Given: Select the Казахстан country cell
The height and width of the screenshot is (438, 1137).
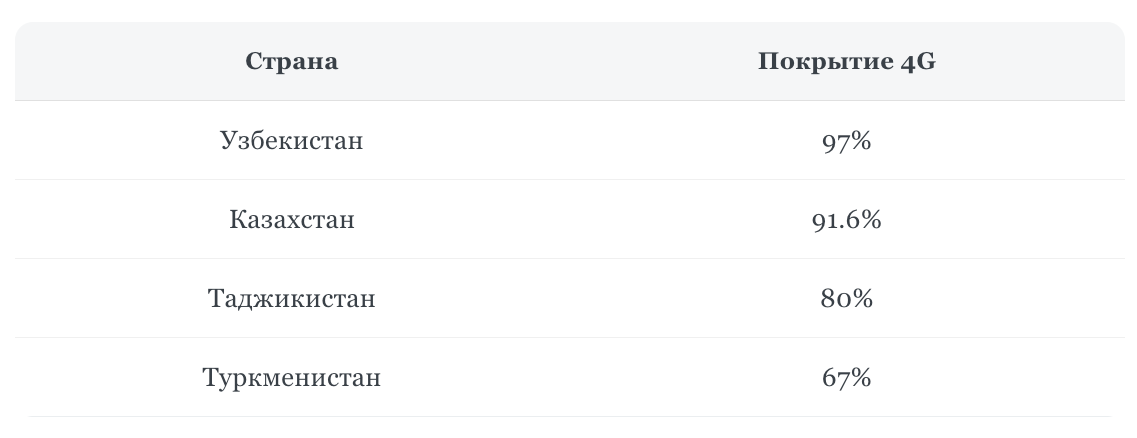Looking at the screenshot, I should pyautogui.click(x=291, y=219).
